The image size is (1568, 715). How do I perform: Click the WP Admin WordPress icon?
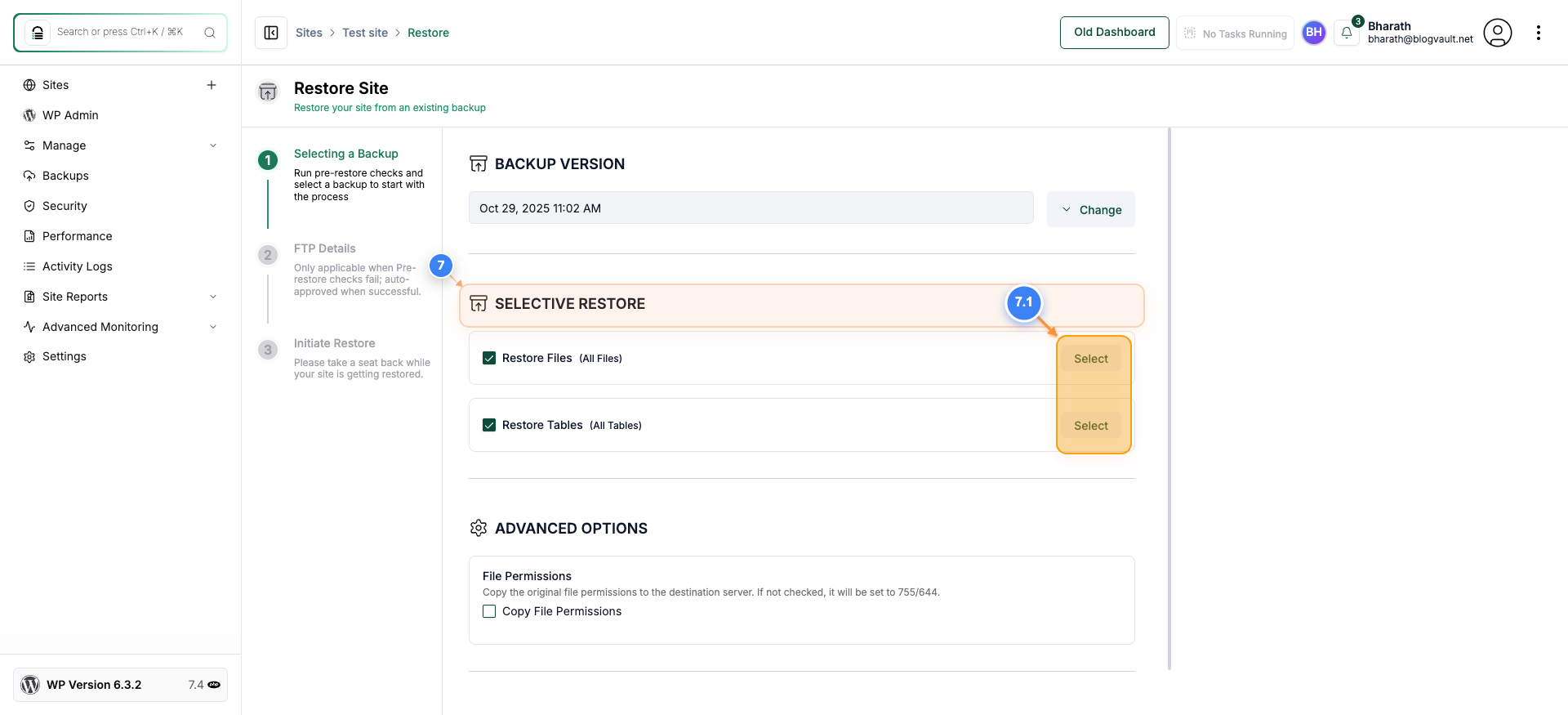coord(29,115)
